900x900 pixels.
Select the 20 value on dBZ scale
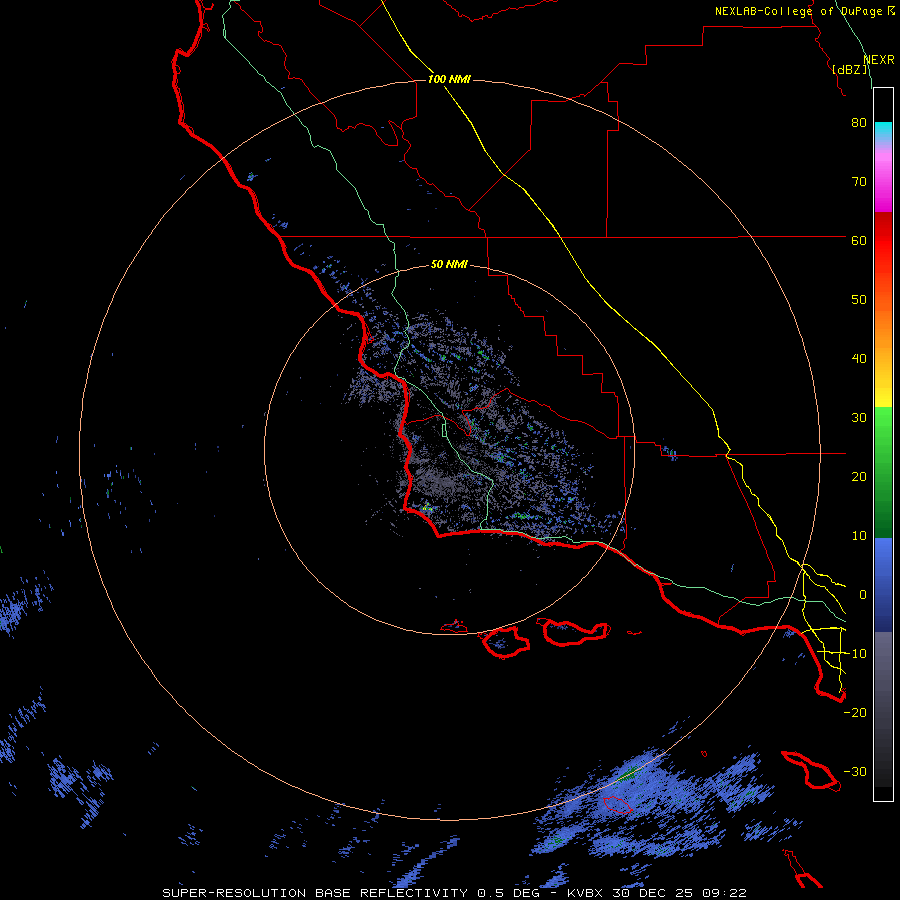[859, 476]
